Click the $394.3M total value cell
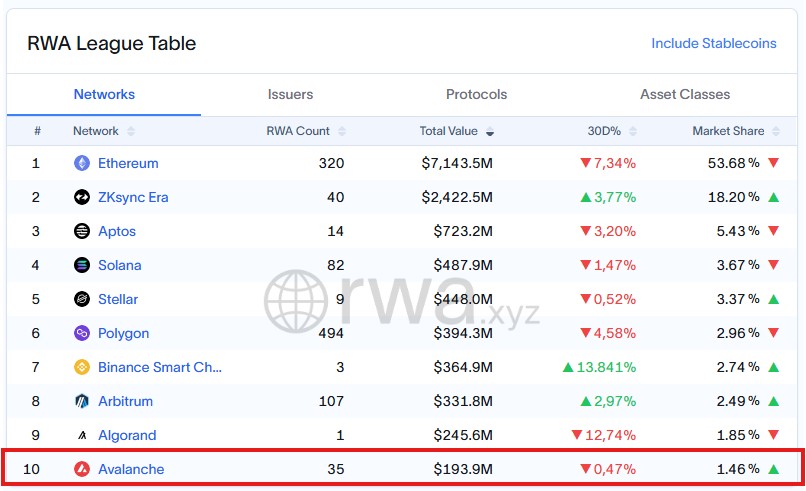 463,333
